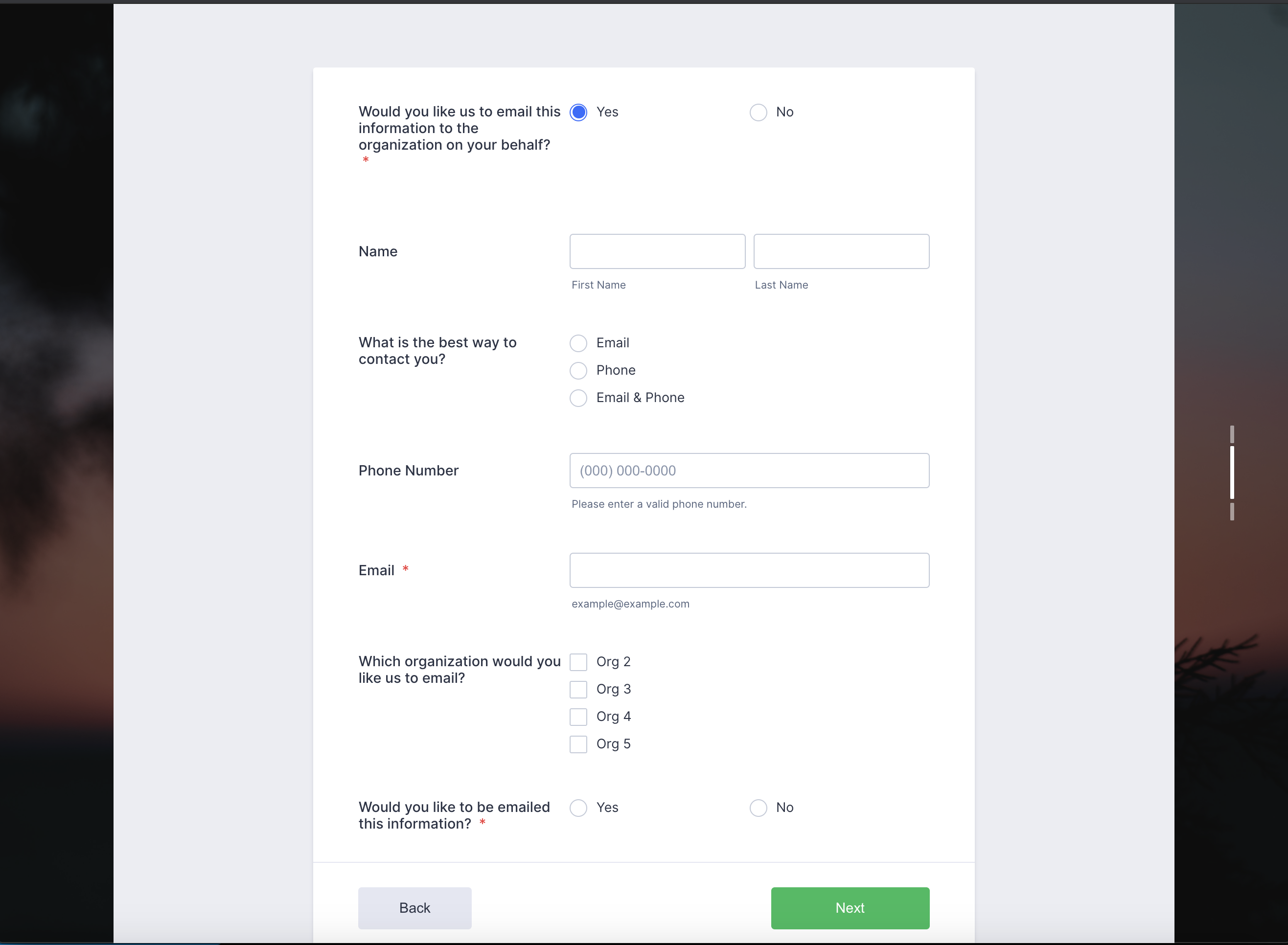
Task: Check the Org 2 checkbox
Action: point(578,662)
